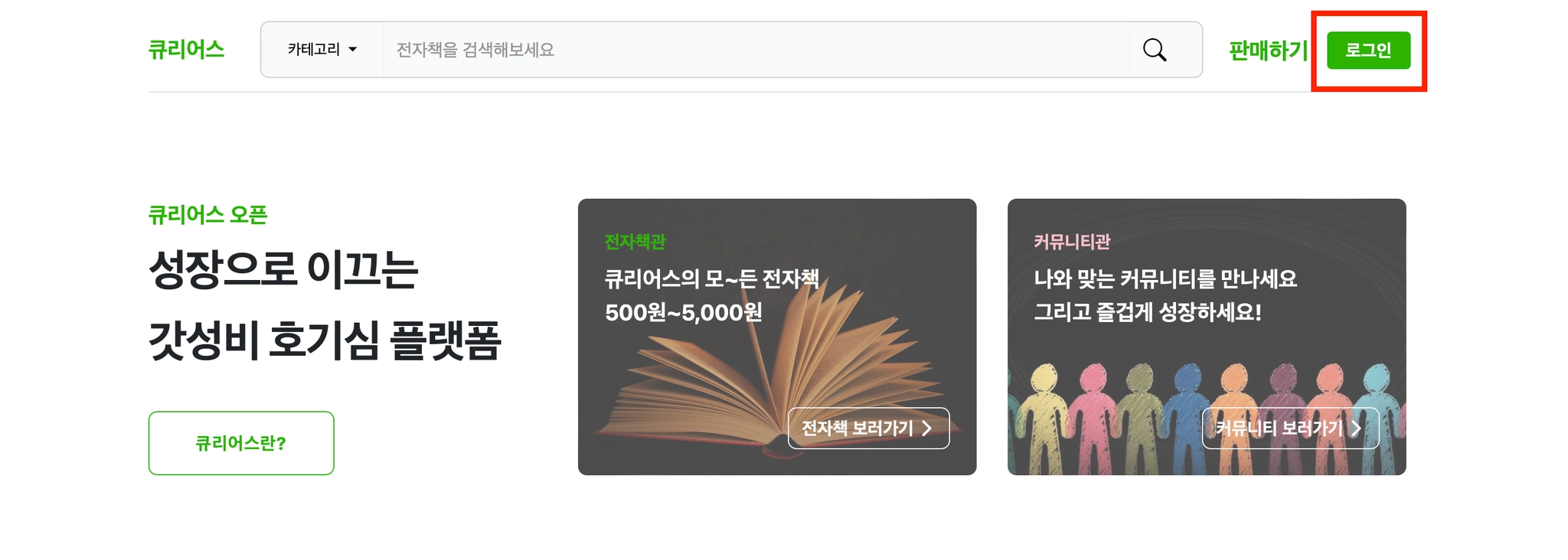The image size is (1568, 560).
Task: Click the 커뮤니티 보러가기 button
Action: pos(1290,428)
